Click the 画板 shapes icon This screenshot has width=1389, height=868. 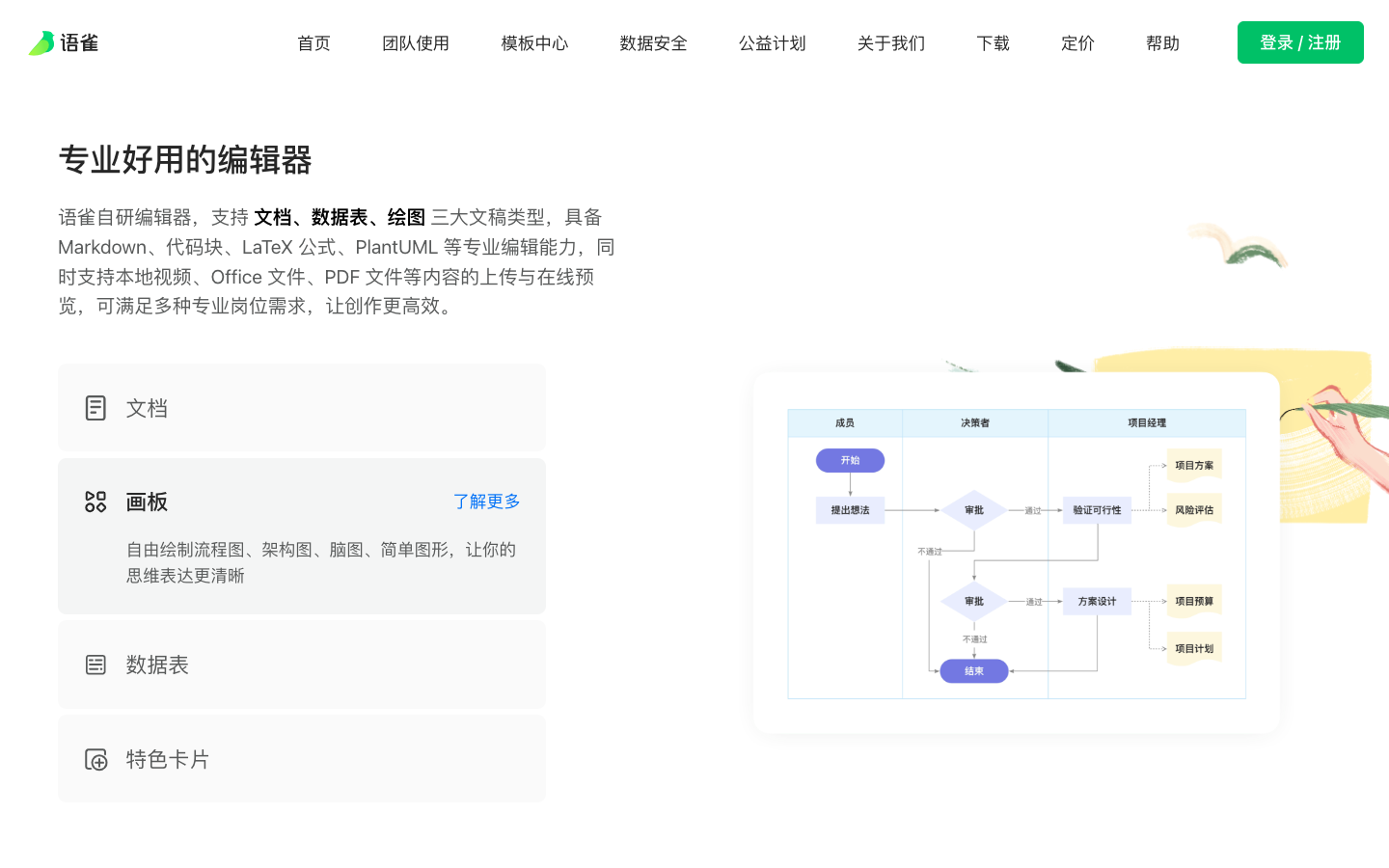[95, 502]
